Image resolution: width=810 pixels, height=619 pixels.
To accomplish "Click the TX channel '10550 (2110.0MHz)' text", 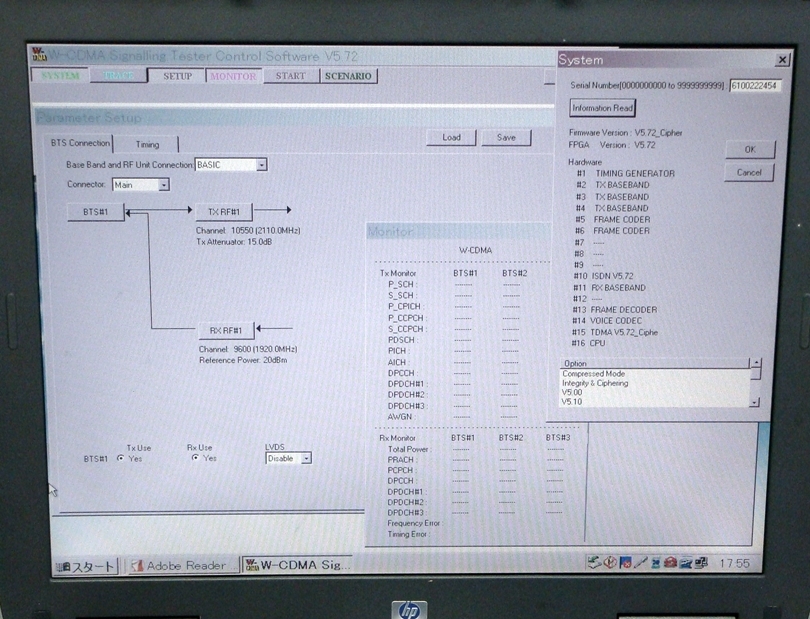I will point(266,230).
